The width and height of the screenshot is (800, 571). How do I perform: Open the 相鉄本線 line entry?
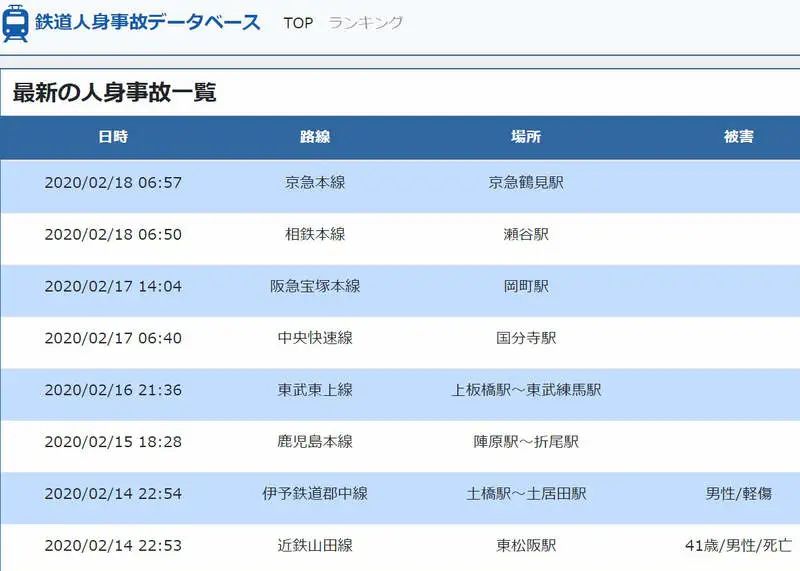tap(315, 235)
